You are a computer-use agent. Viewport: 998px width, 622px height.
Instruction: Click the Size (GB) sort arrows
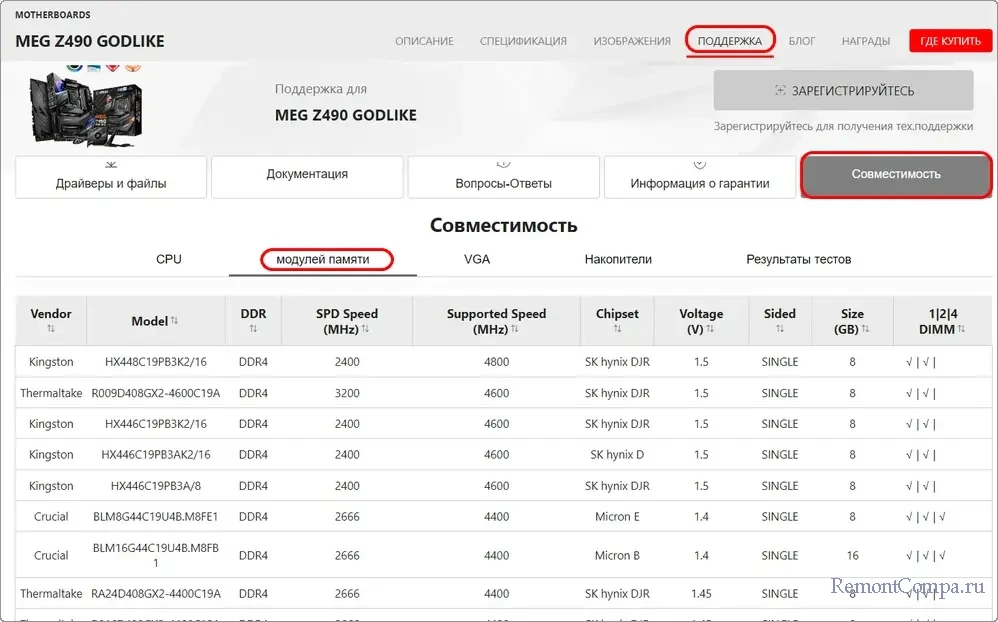(866, 329)
